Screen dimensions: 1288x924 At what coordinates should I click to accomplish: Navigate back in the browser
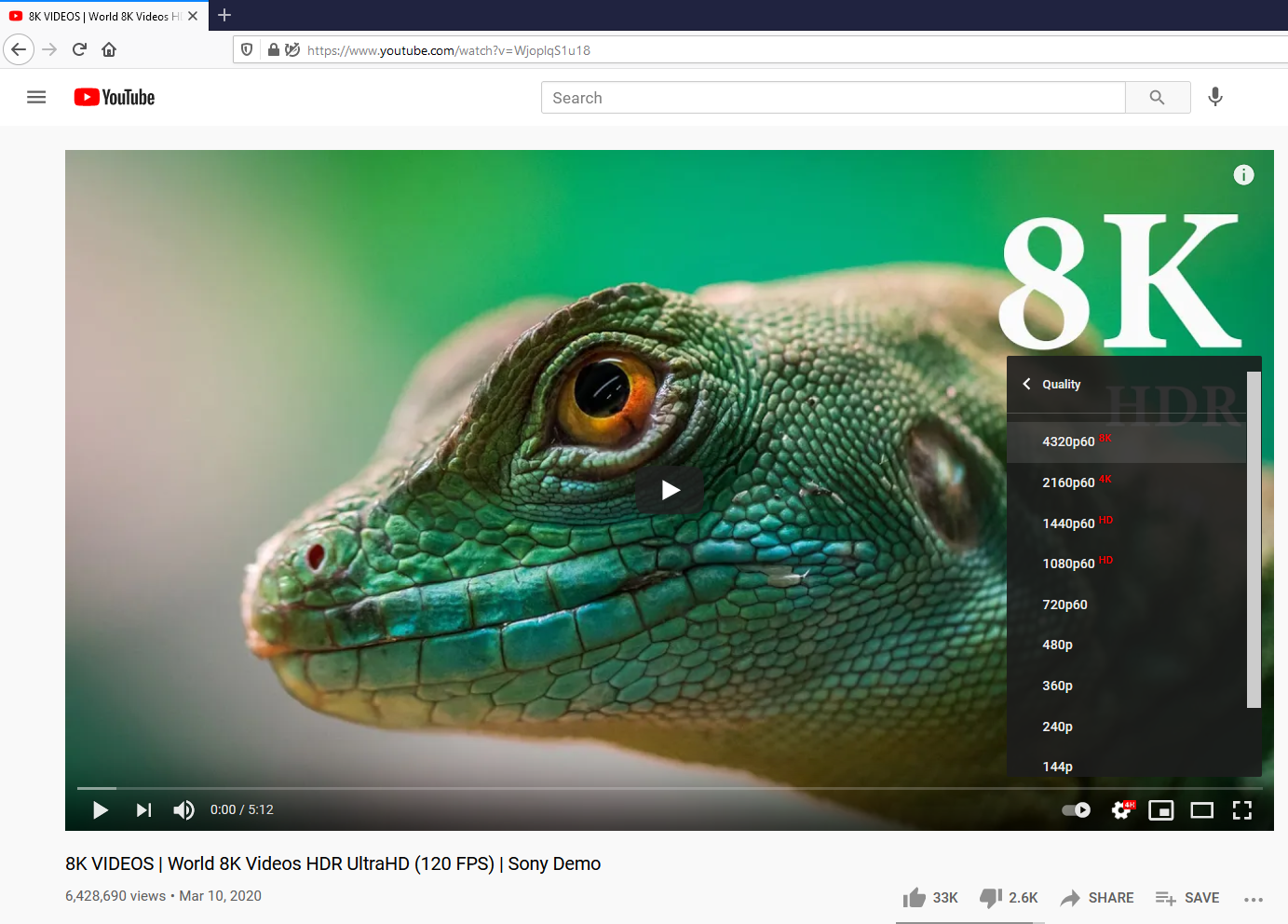pyautogui.click(x=19, y=49)
